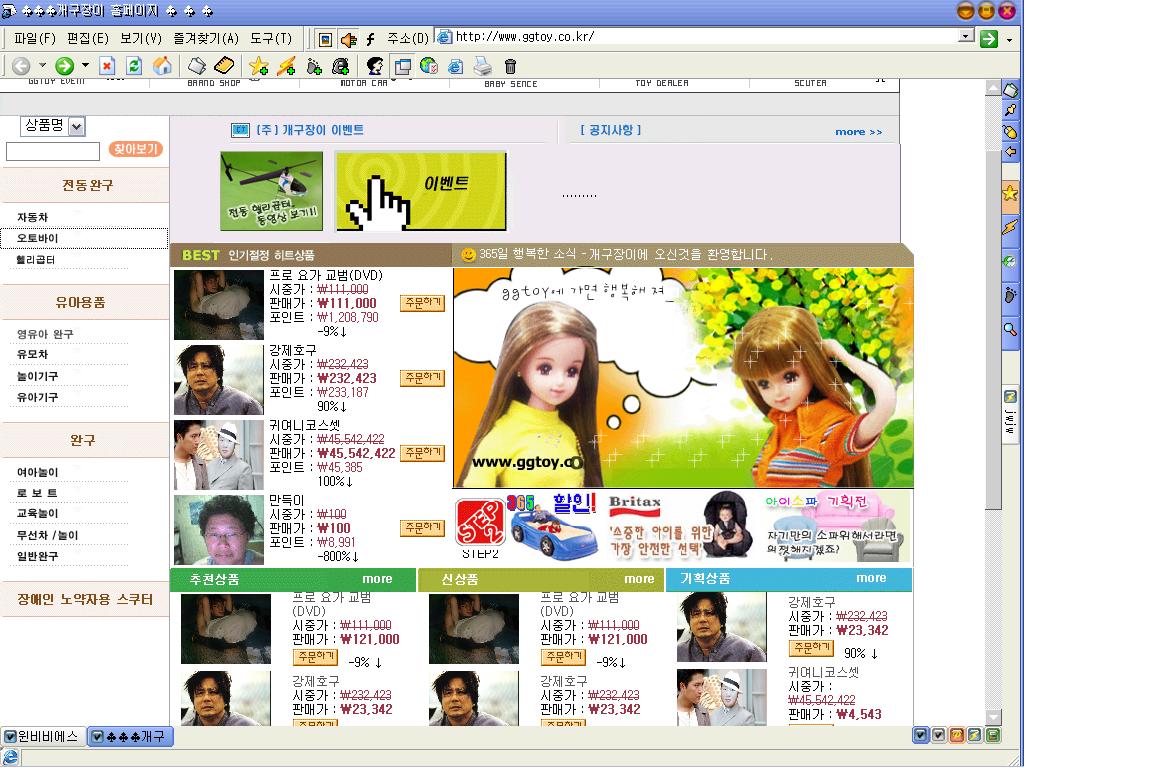Click the 여아놀이 category text
1152x768 pixels.
click(37, 472)
